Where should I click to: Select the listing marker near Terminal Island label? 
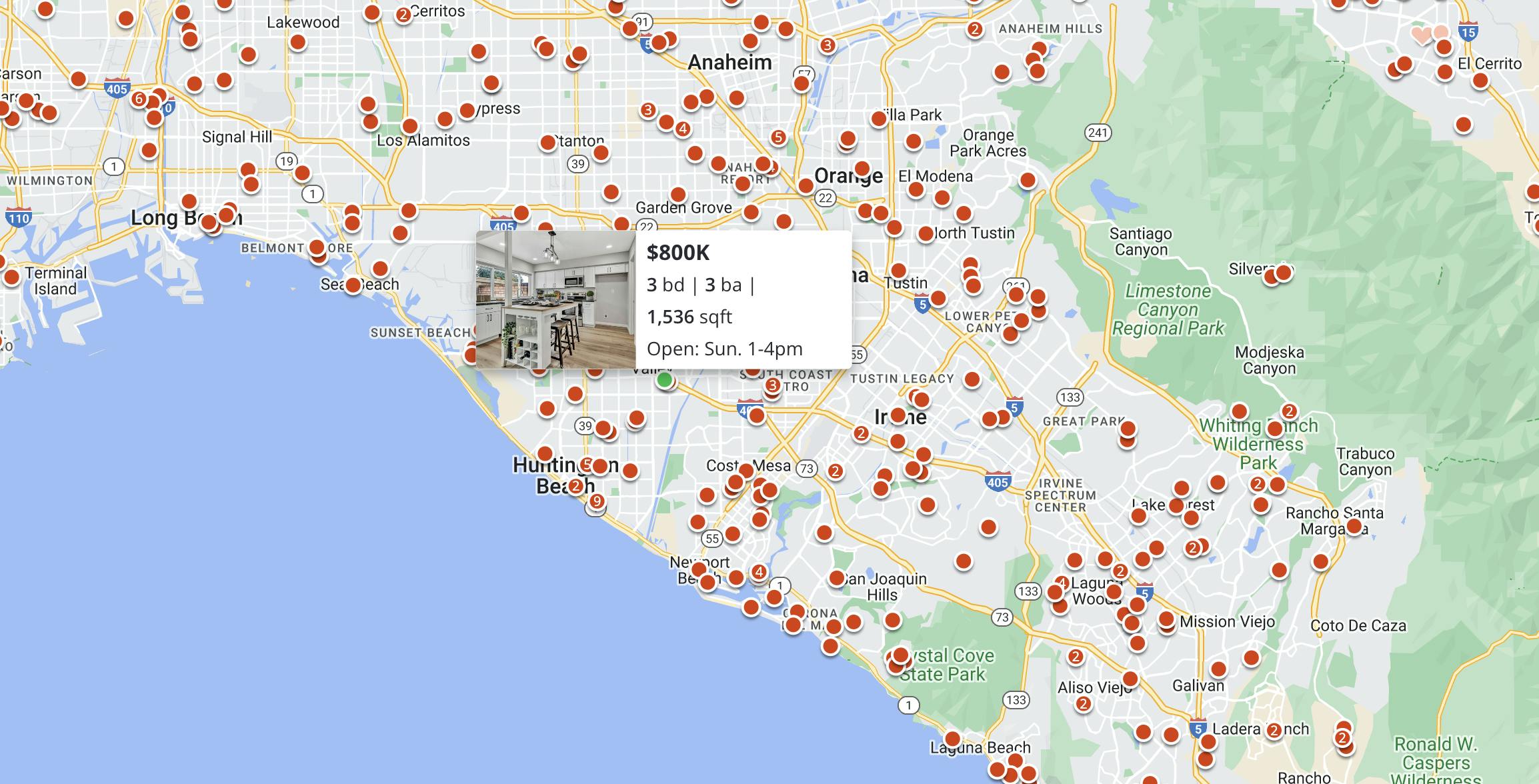(x=11, y=277)
